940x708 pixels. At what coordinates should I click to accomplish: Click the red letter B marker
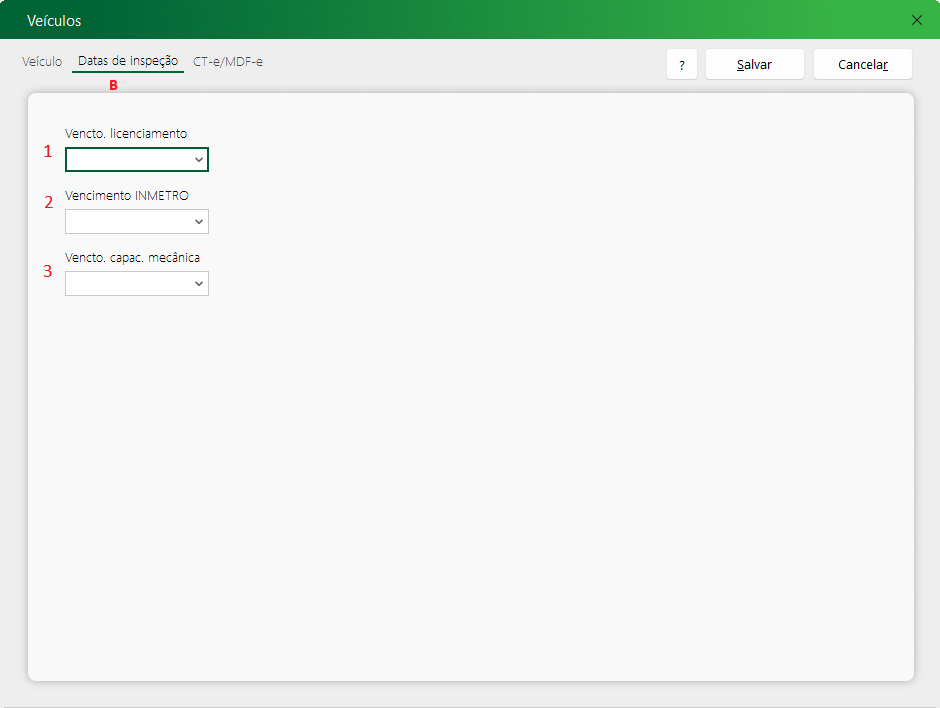pyautogui.click(x=113, y=86)
